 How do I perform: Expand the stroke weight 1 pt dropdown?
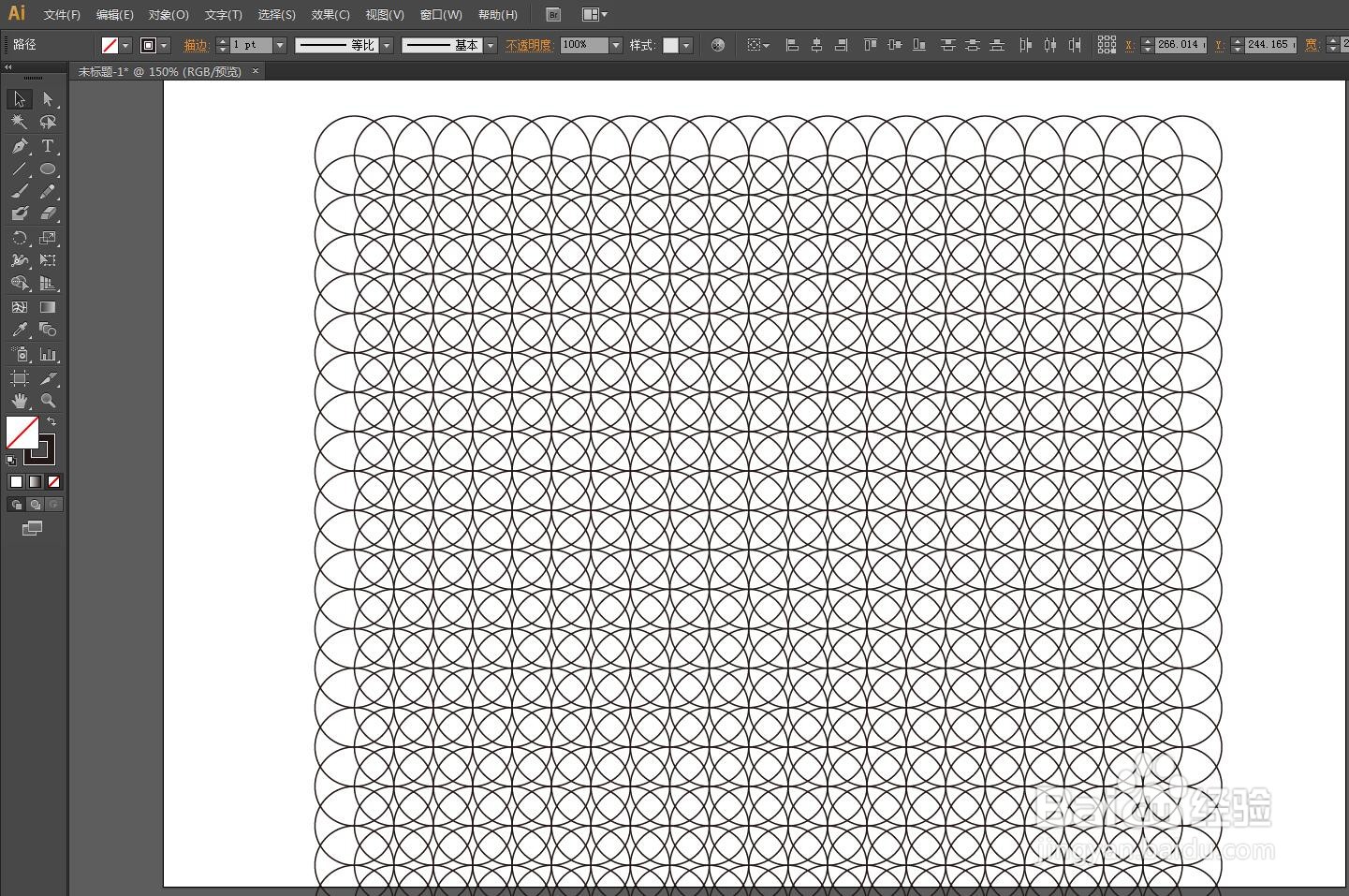(x=279, y=45)
